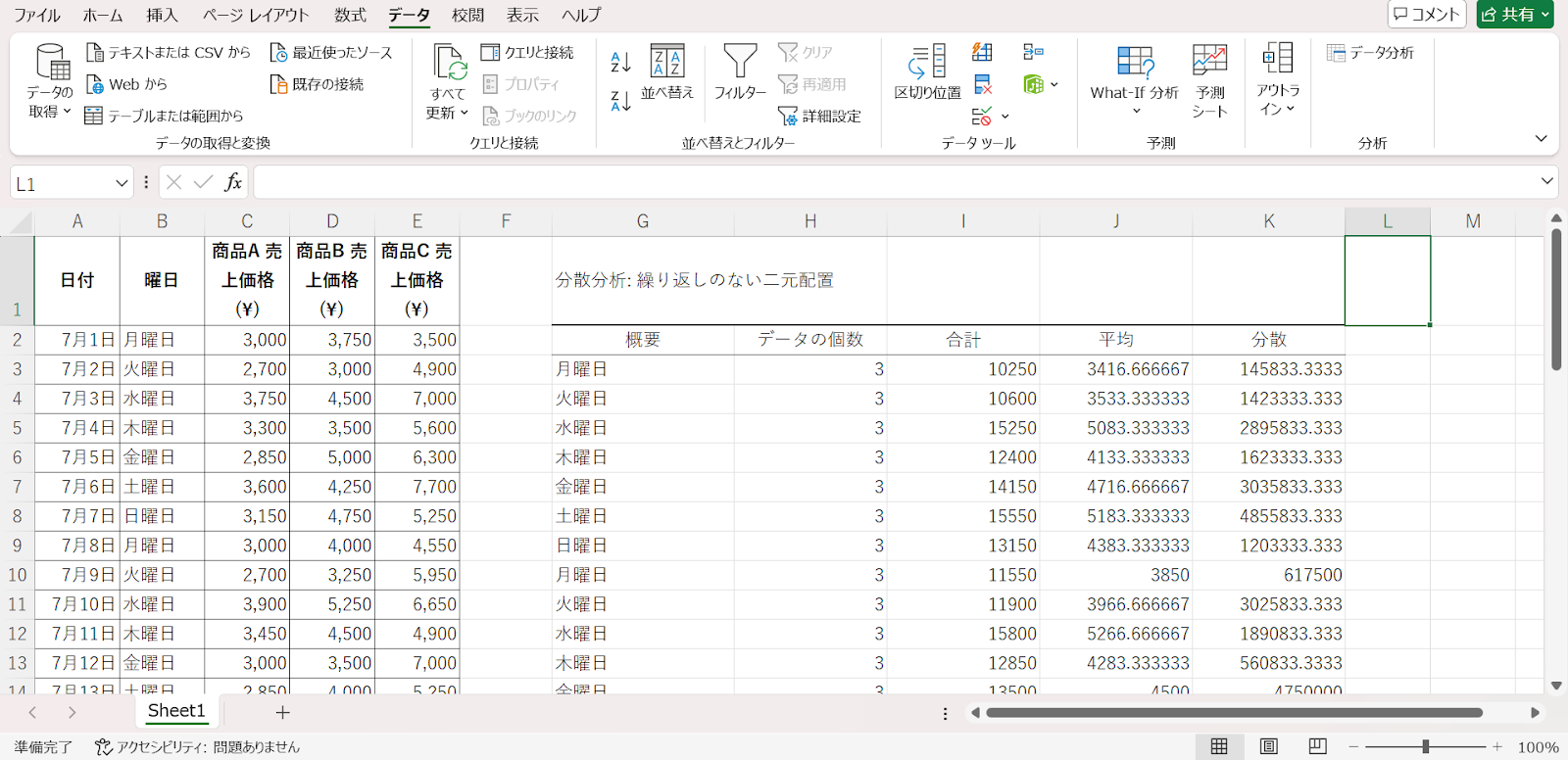Open What-If 分析 menu
The width and height of the screenshot is (1568, 760).
[1135, 78]
